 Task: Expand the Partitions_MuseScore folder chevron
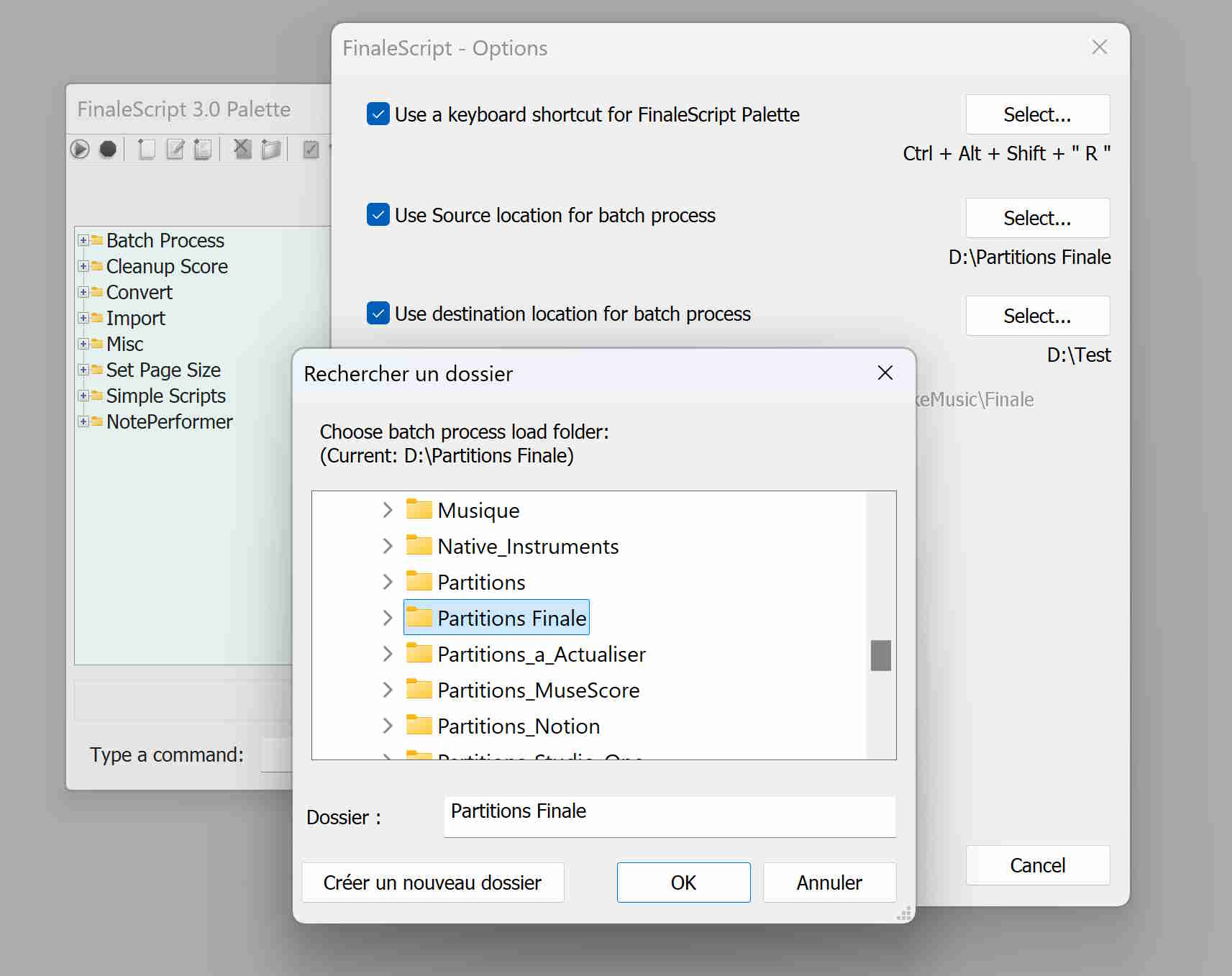coord(388,690)
